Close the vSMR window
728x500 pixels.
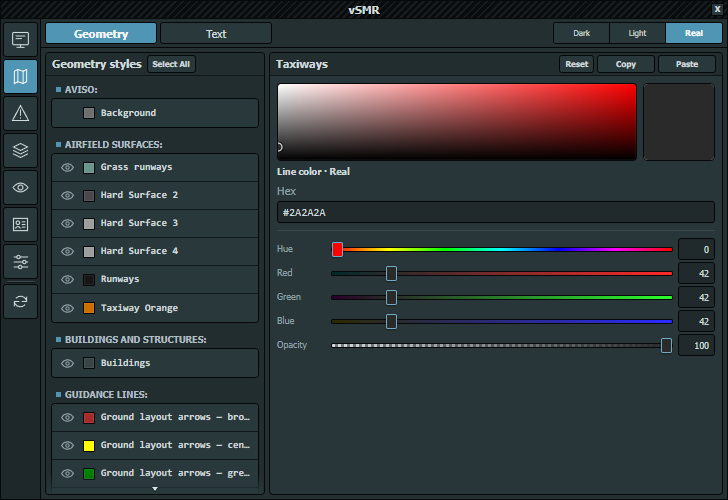(x=717, y=9)
